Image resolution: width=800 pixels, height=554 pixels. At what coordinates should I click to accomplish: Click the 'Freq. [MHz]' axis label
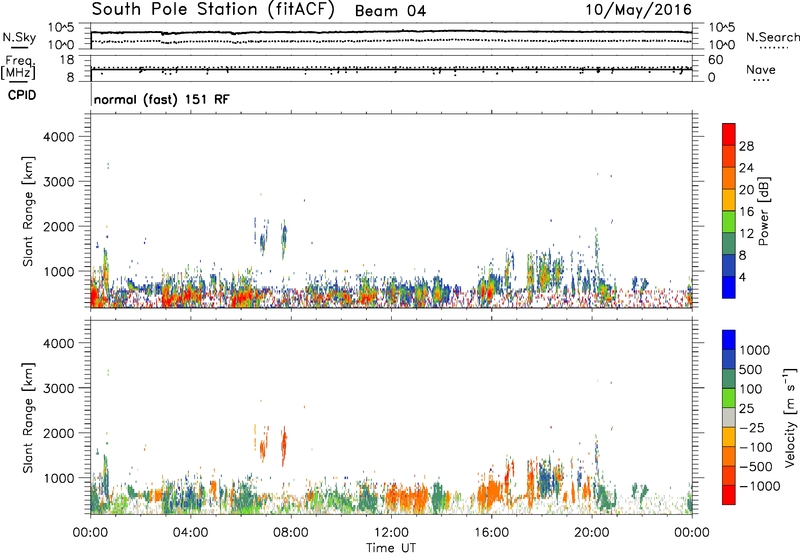[x=20, y=68]
